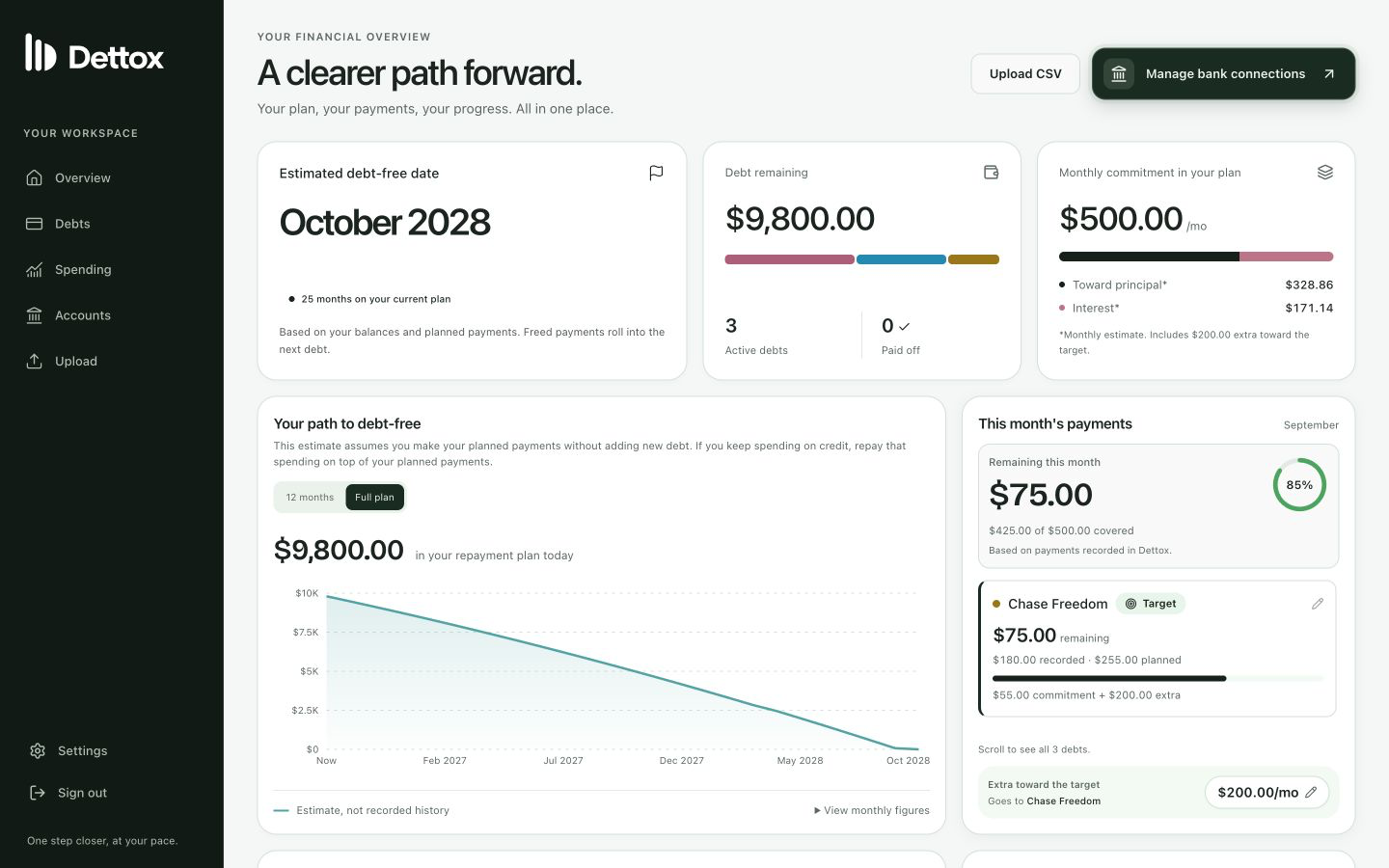Click the Remaining this month $75.00 amount
The image size is (1389, 868).
1041,495
